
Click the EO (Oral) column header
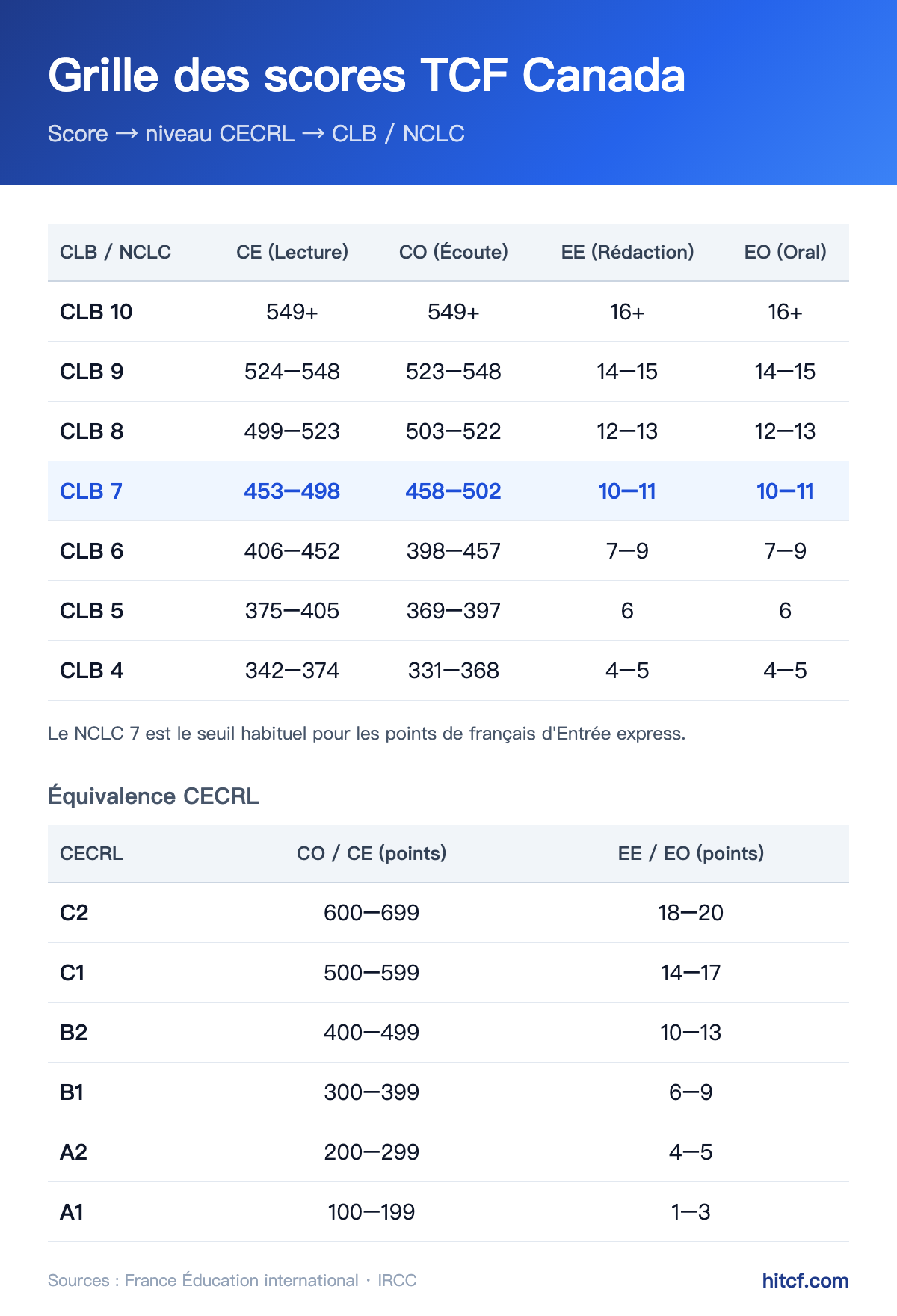pos(785,252)
